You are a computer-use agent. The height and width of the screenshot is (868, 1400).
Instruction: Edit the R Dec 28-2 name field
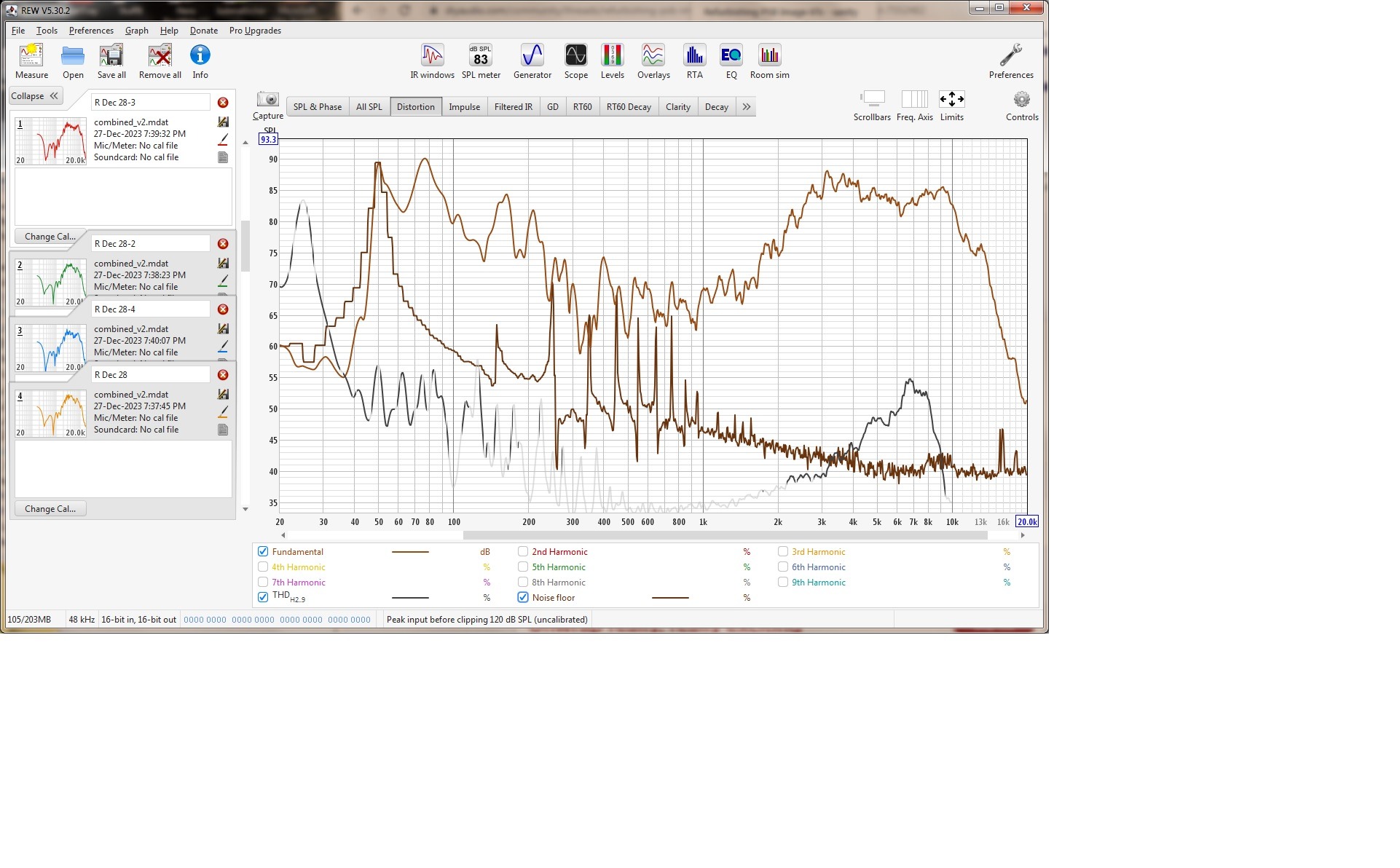(151, 244)
